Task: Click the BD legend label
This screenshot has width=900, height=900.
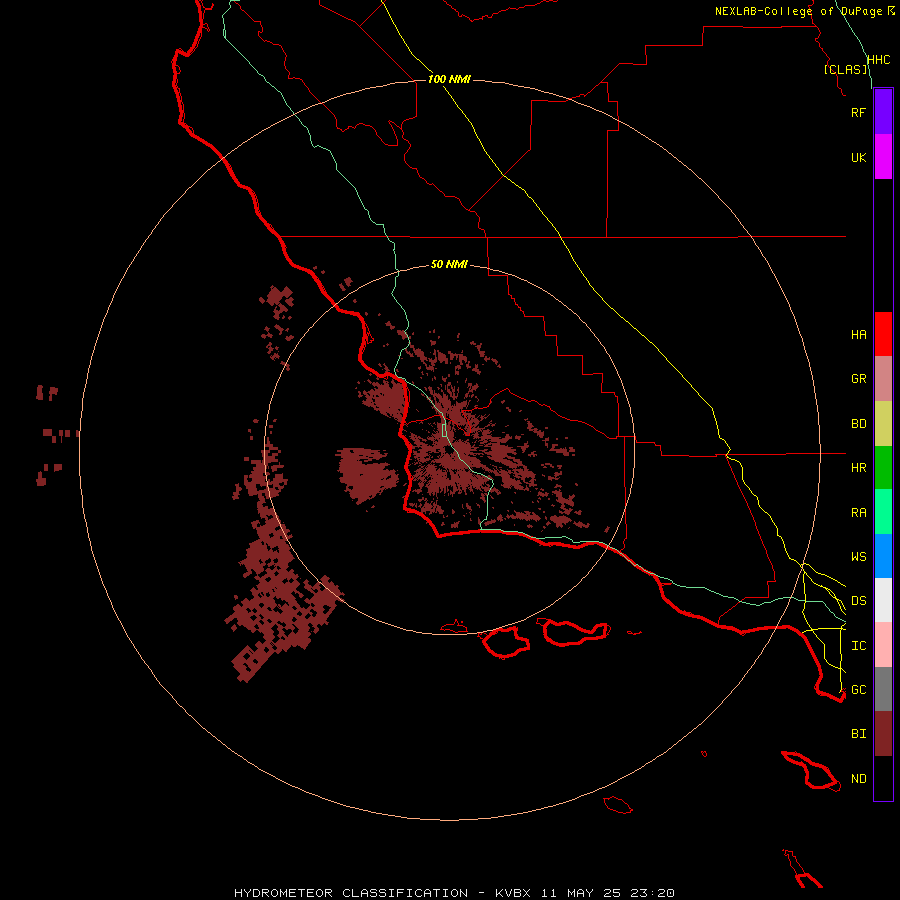Action: (859, 424)
